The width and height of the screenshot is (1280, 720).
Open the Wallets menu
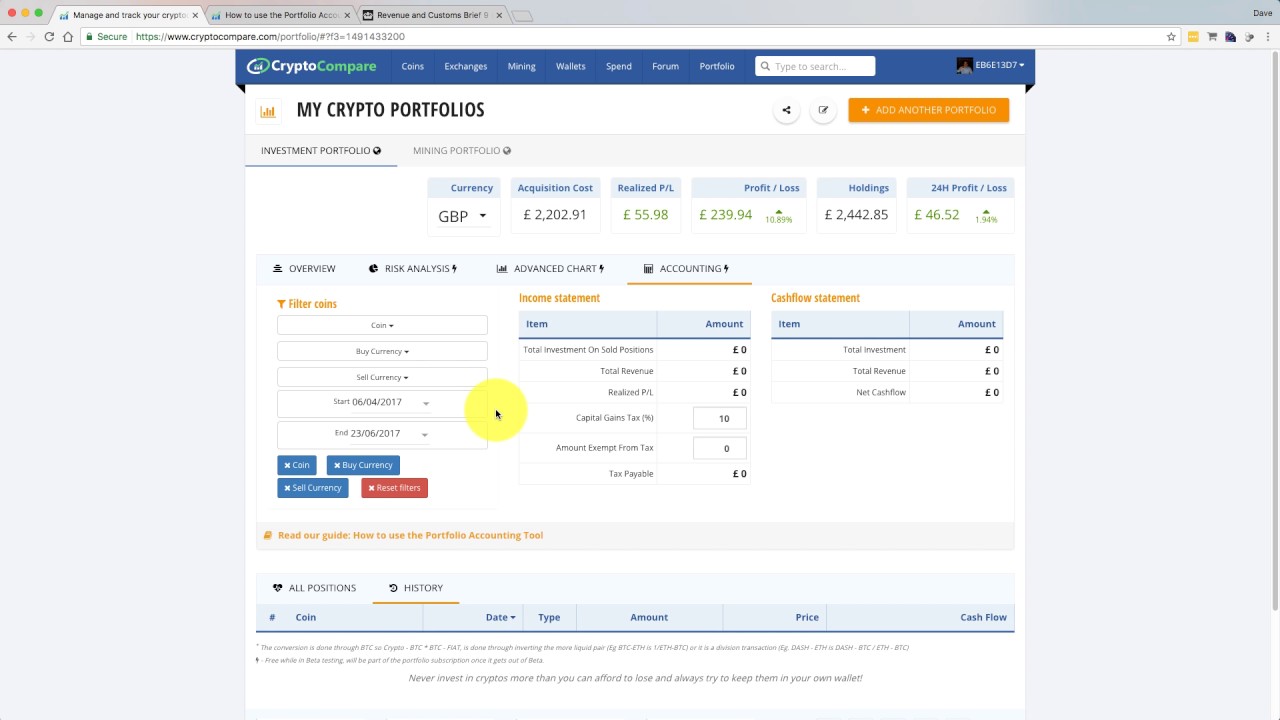571,66
